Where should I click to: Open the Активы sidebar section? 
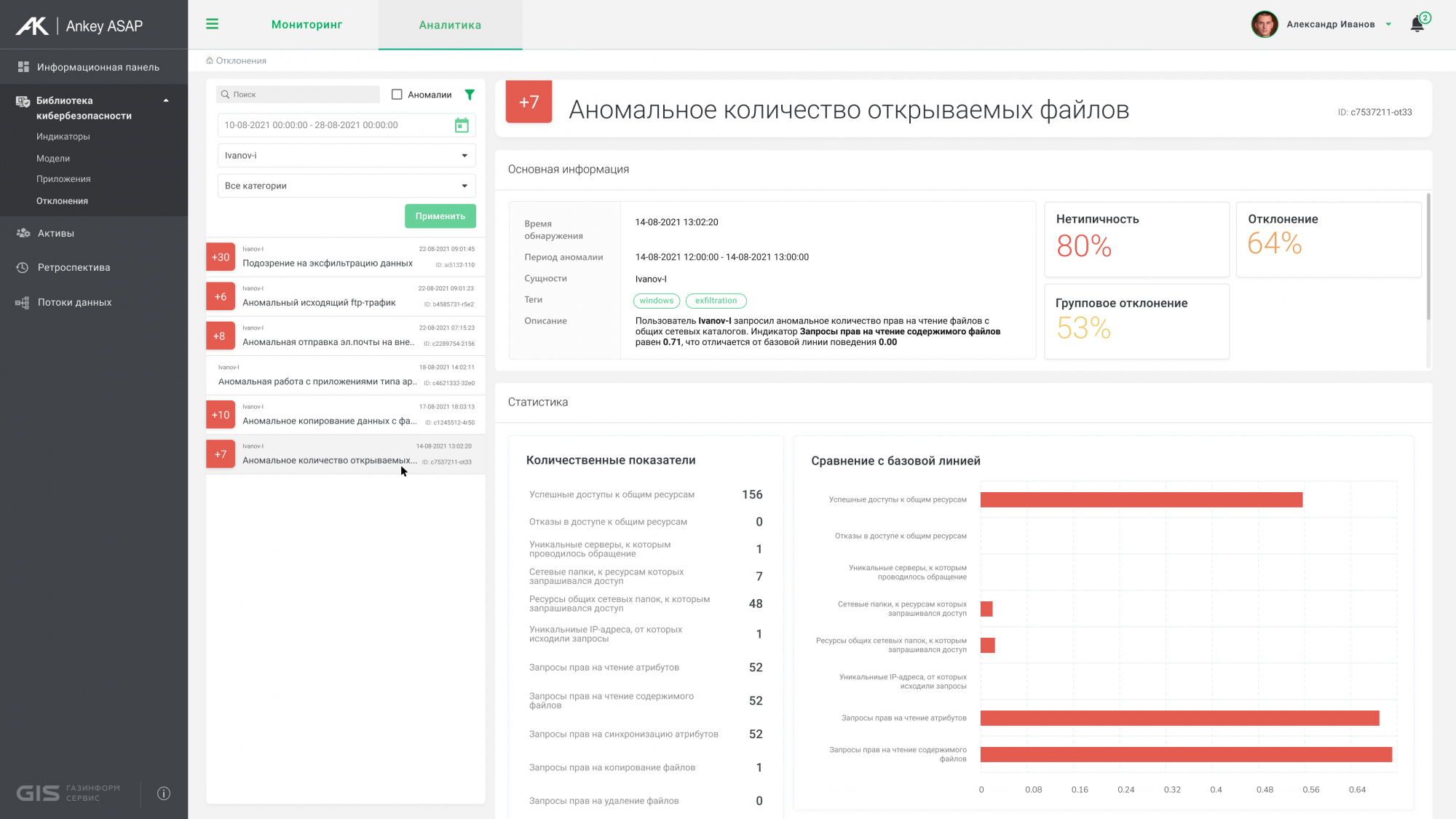click(55, 233)
